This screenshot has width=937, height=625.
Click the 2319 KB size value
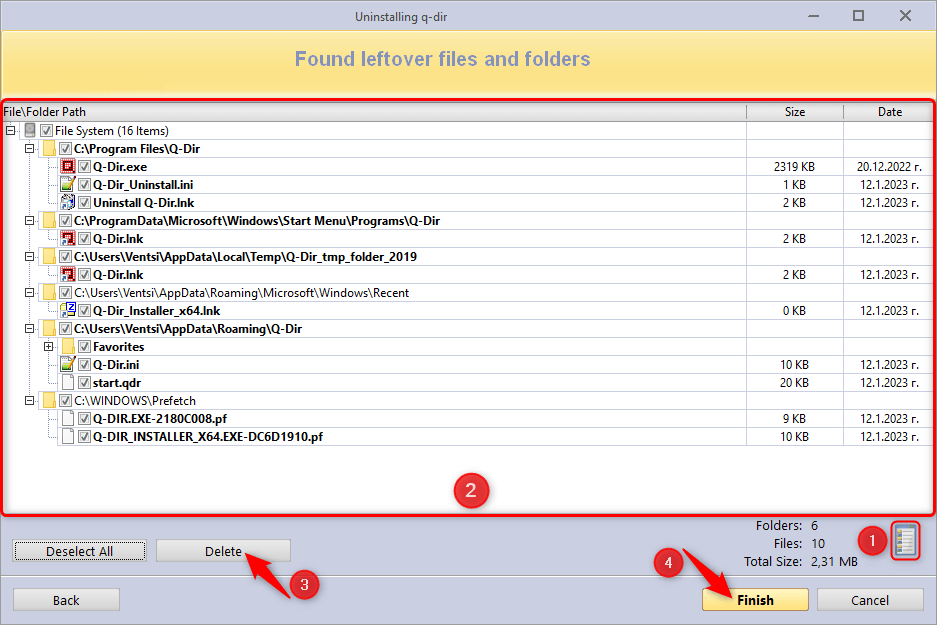(794, 167)
